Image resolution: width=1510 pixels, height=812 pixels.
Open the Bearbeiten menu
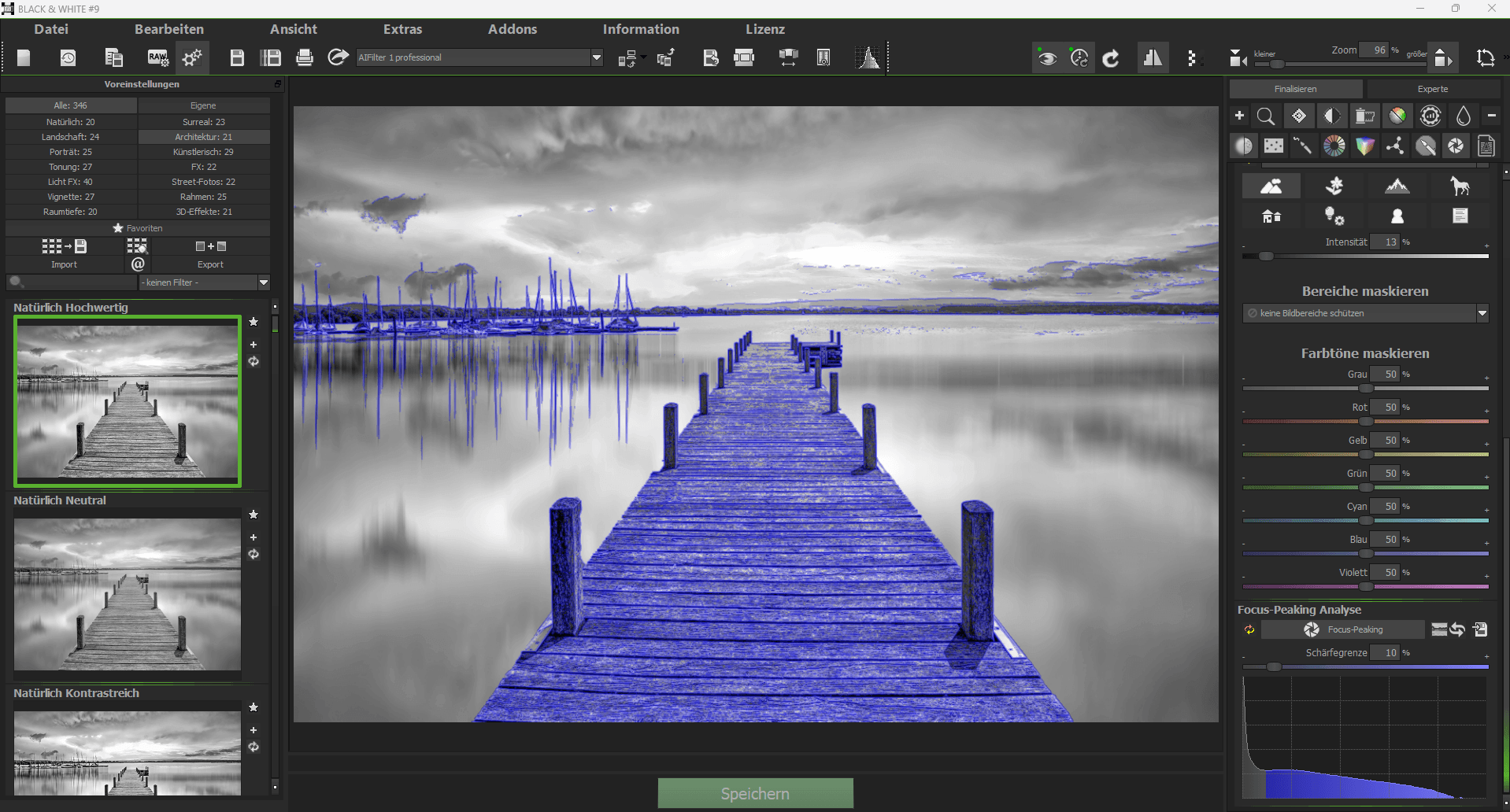pyautogui.click(x=169, y=29)
